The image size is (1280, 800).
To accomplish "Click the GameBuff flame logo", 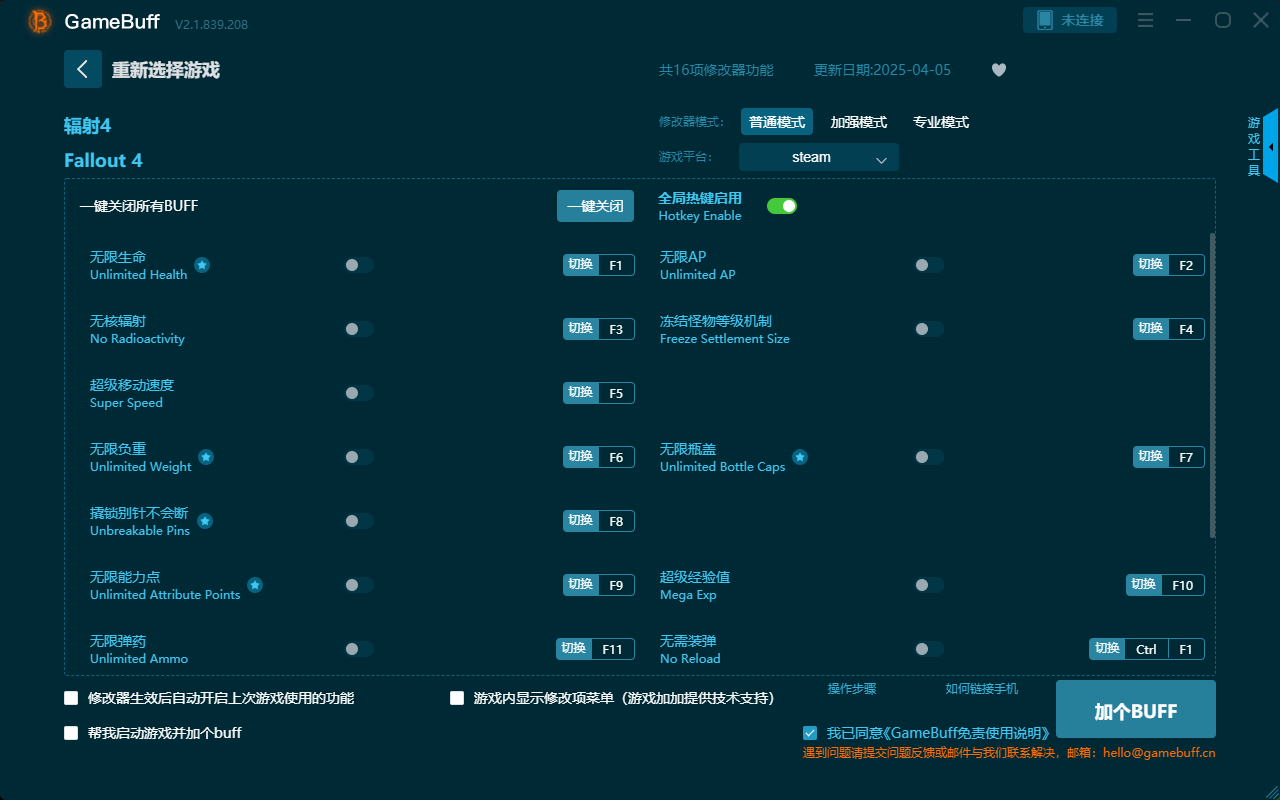I will pyautogui.click(x=38, y=21).
